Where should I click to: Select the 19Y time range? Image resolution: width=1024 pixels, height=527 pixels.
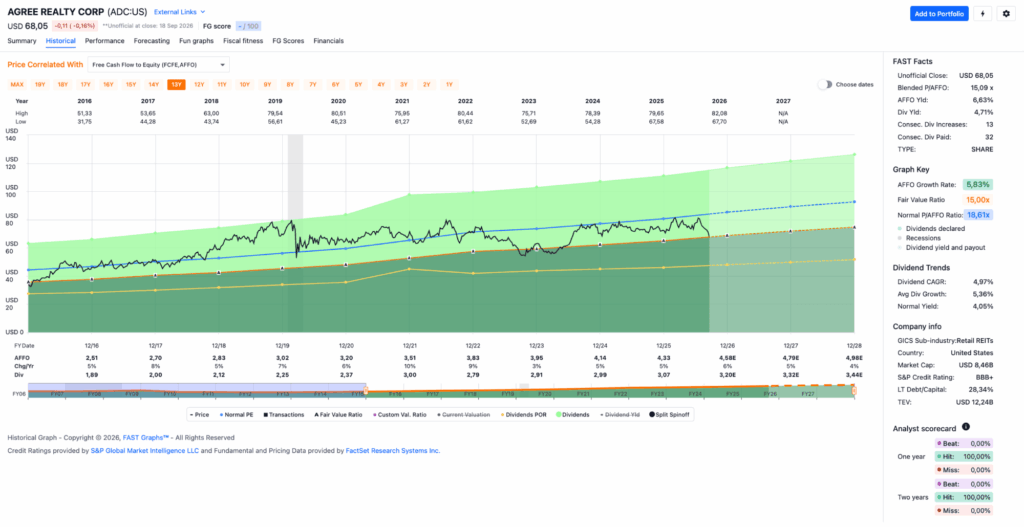pyautogui.click(x=40, y=84)
